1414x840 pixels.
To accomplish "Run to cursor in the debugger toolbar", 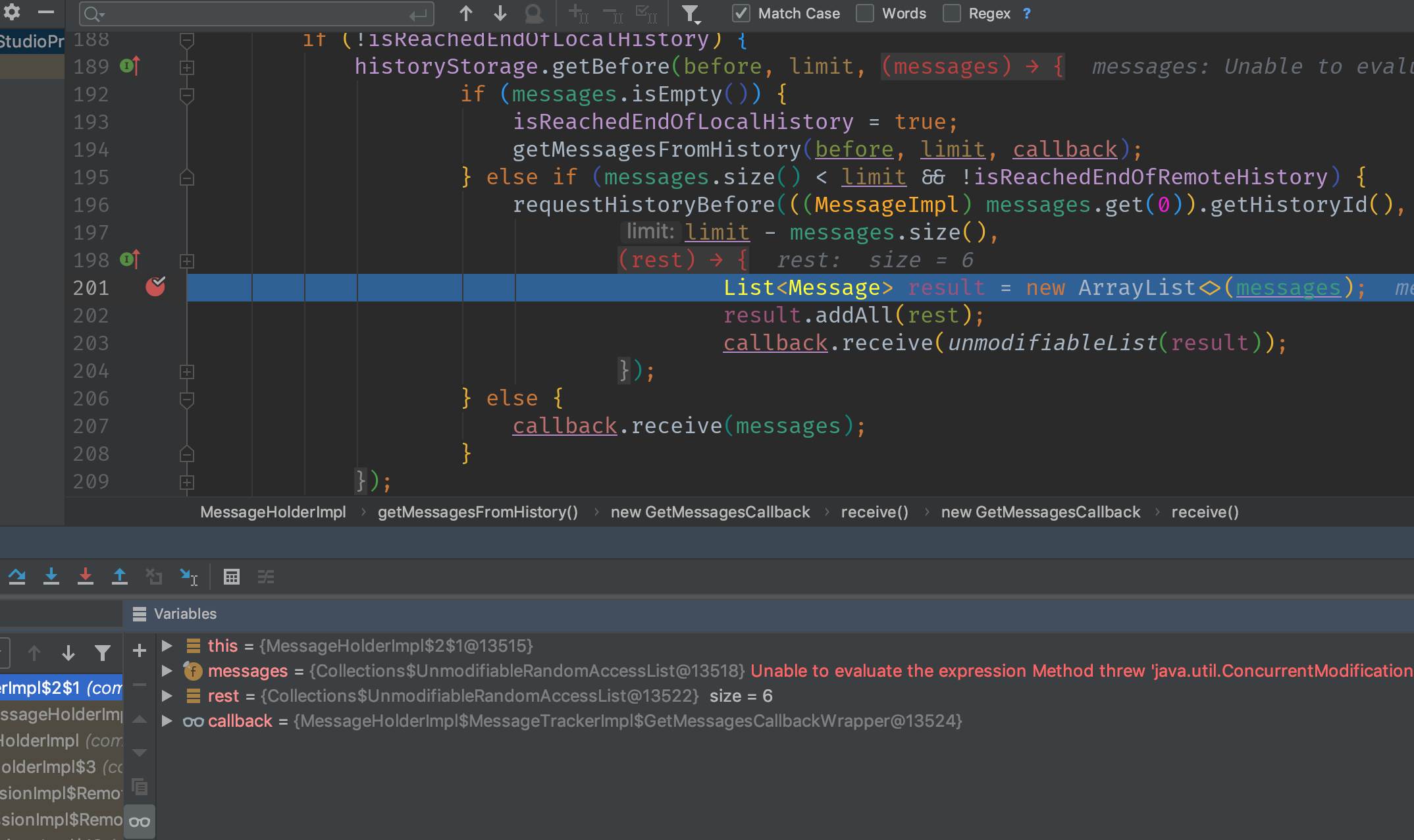I will pyautogui.click(x=189, y=576).
